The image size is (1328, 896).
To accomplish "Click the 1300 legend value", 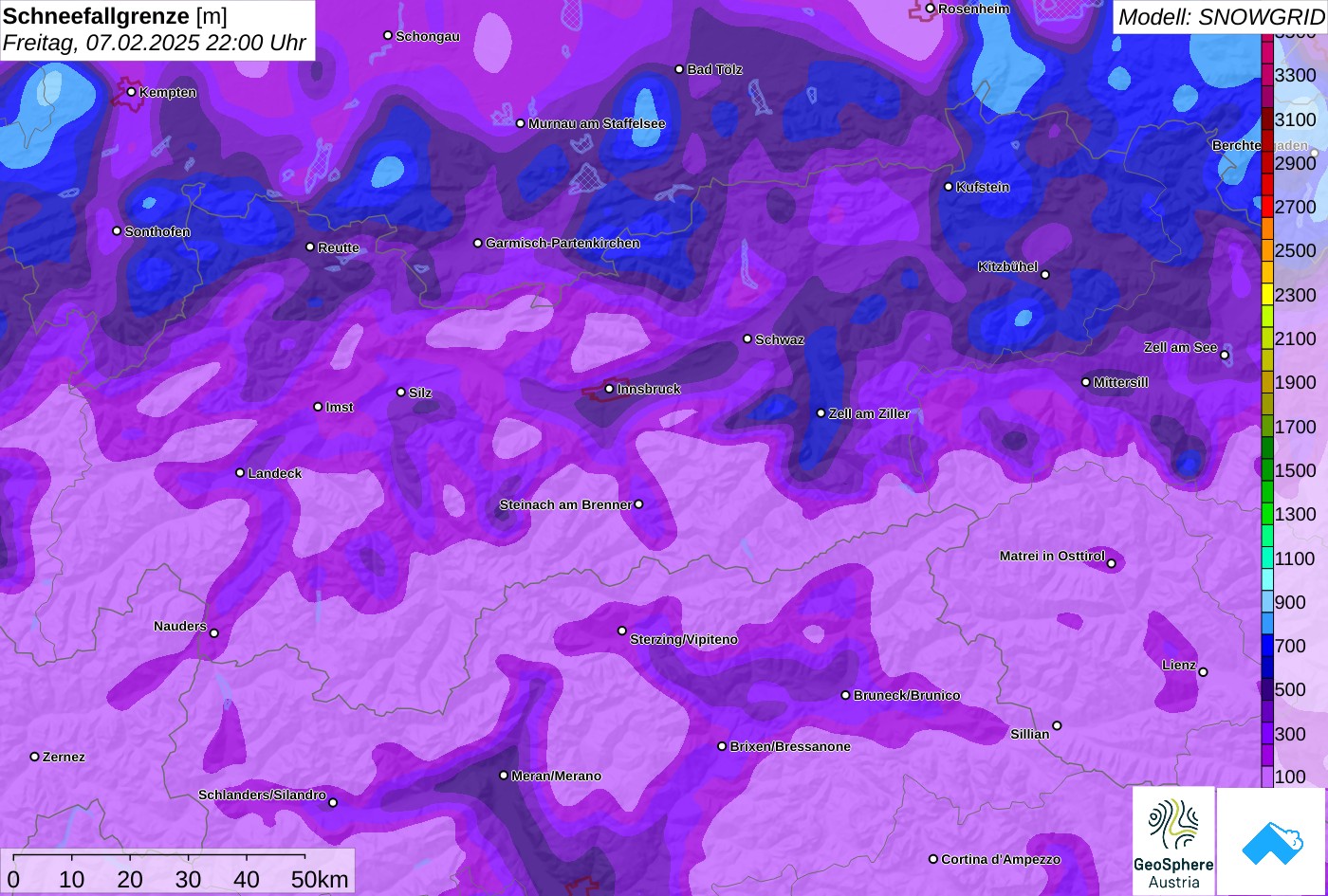I will 1296,515.
